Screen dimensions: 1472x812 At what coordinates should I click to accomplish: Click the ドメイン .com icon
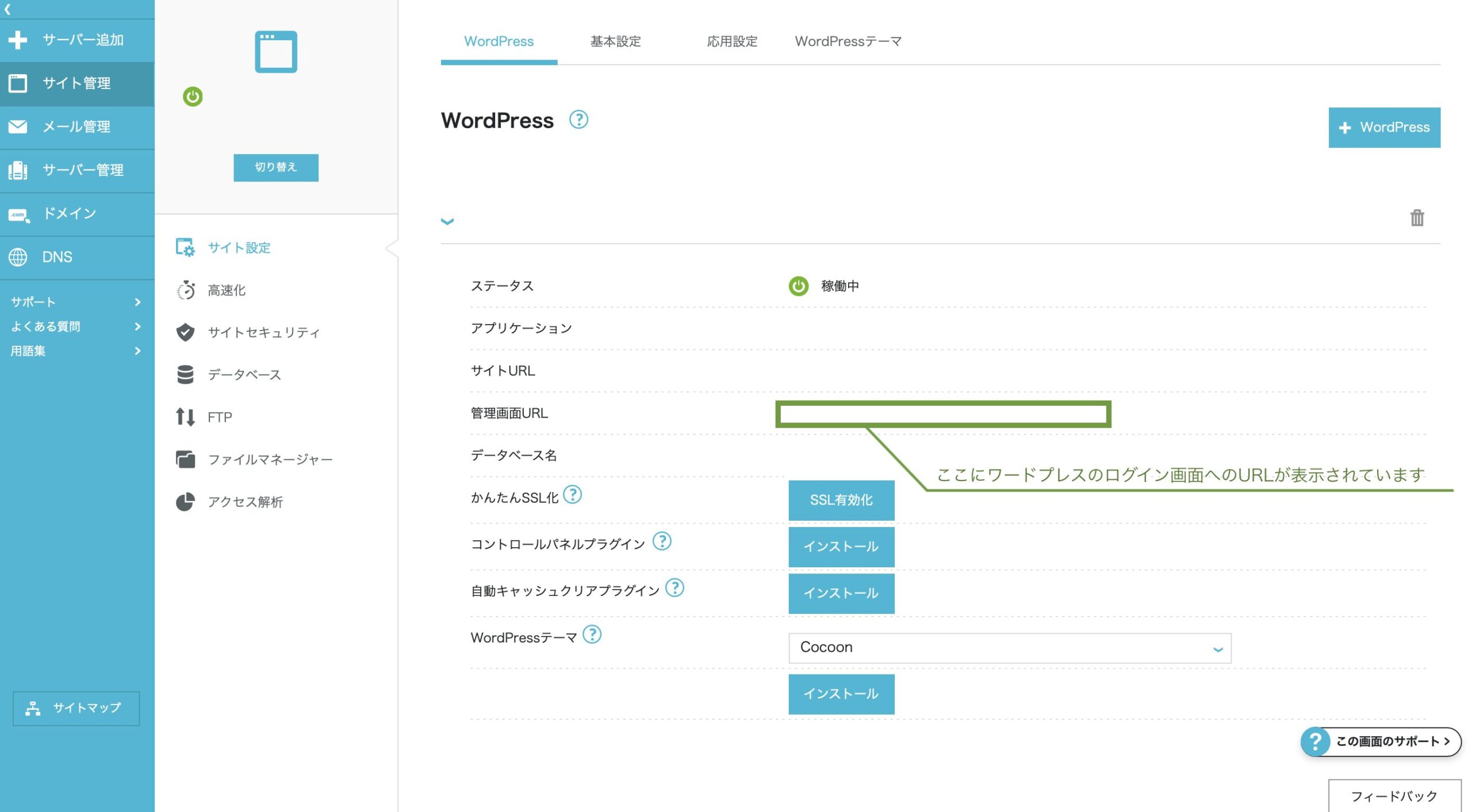click(18, 215)
